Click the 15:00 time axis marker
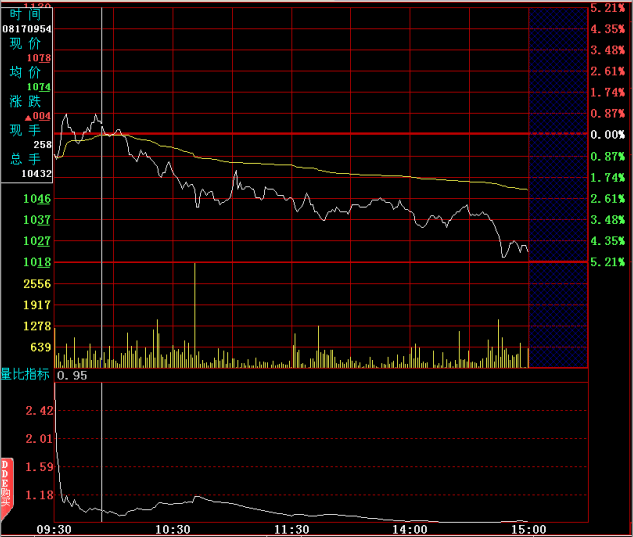Image resolution: width=633 pixels, height=537 pixels. (528, 528)
